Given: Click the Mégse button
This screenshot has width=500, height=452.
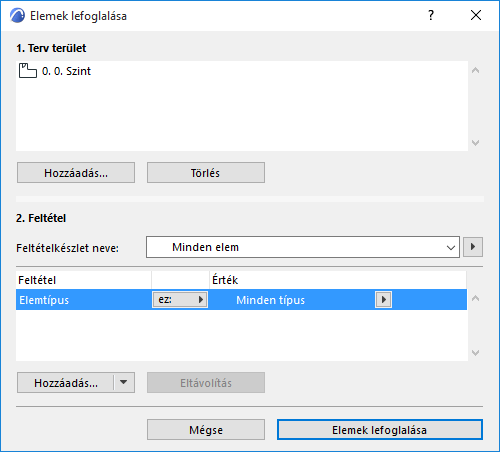Looking at the screenshot, I should click(206, 430).
